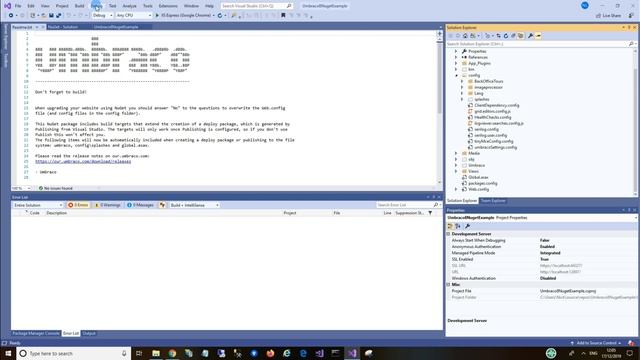Select the UmbracoNugetExample document tab
The image size is (640, 360).
pos(116,27)
